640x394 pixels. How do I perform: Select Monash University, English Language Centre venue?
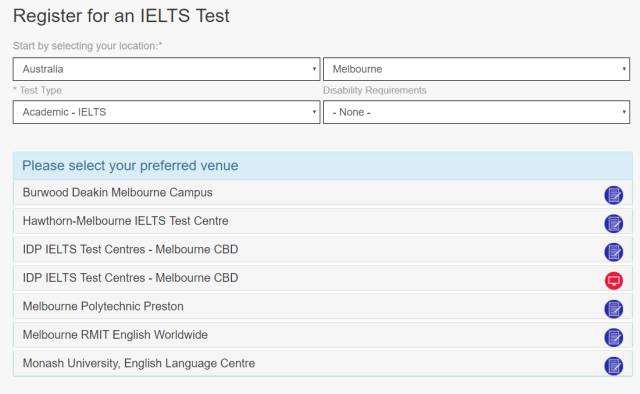tap(322, 363)
